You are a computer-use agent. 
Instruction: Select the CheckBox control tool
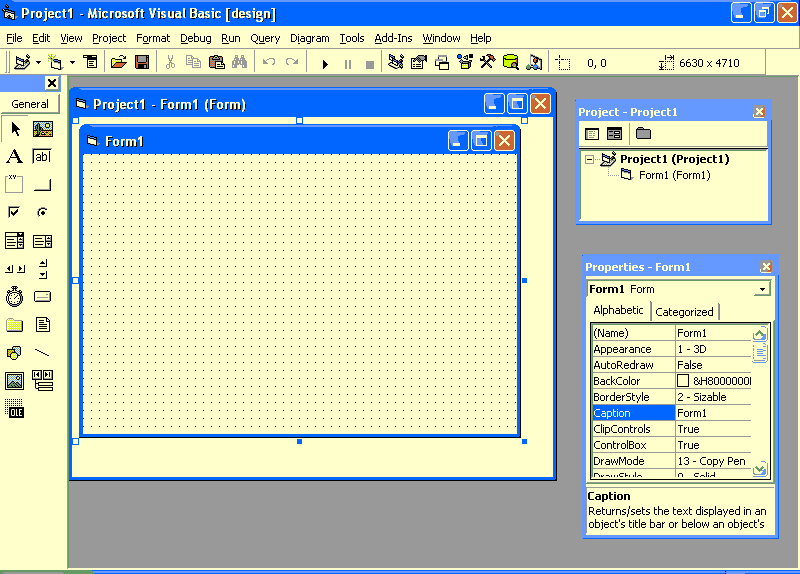(x=15, y=212)
